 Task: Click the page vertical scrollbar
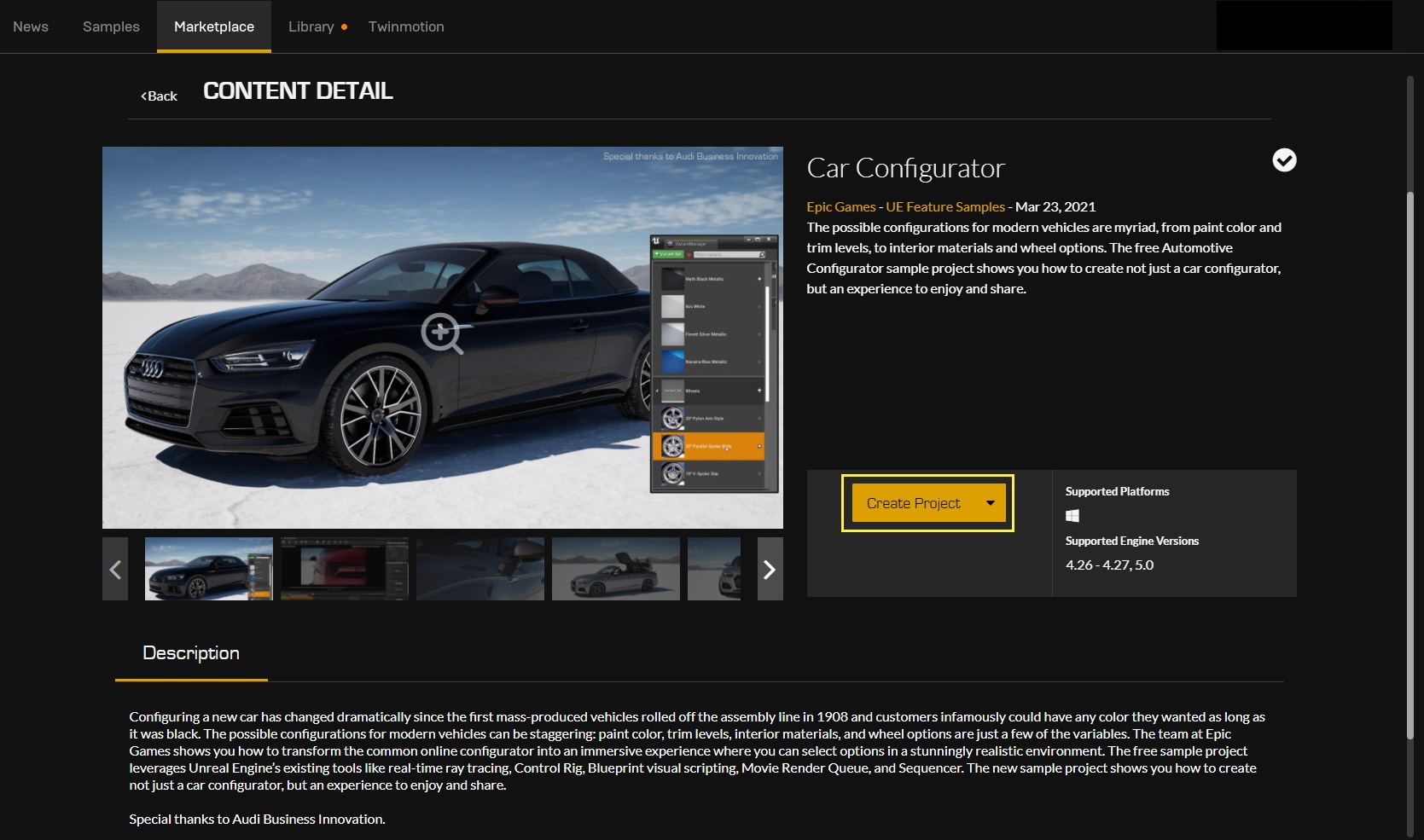(x=1410, y=465)
